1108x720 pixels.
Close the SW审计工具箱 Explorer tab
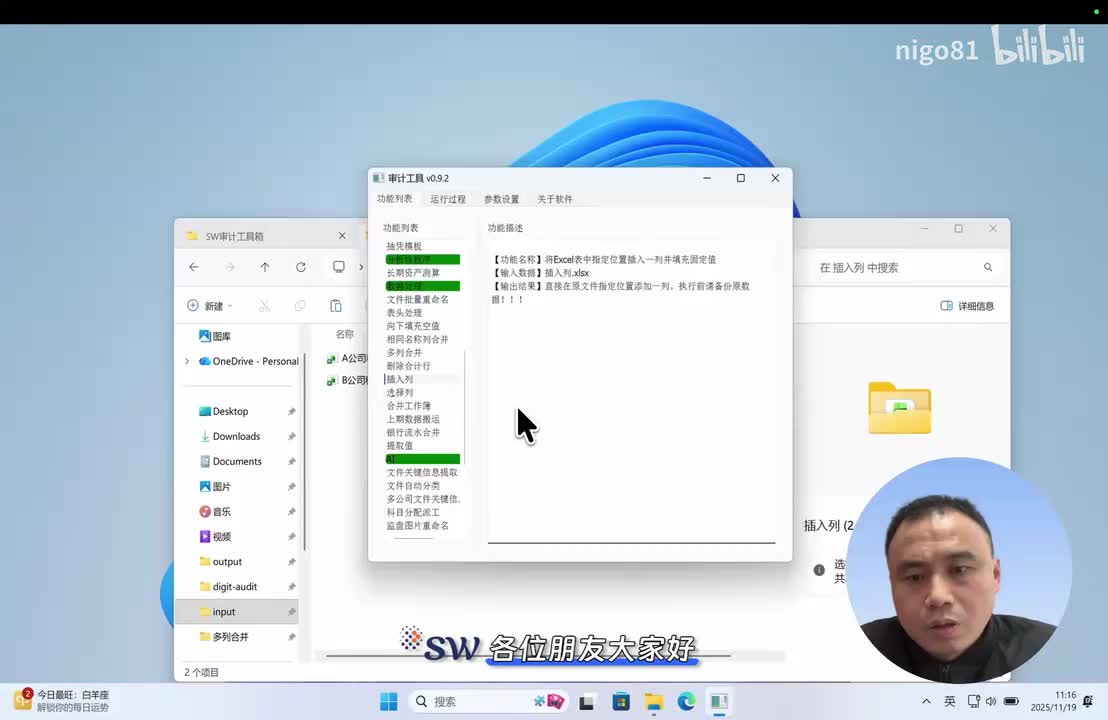pyautogui.click(x=342, y=236)
